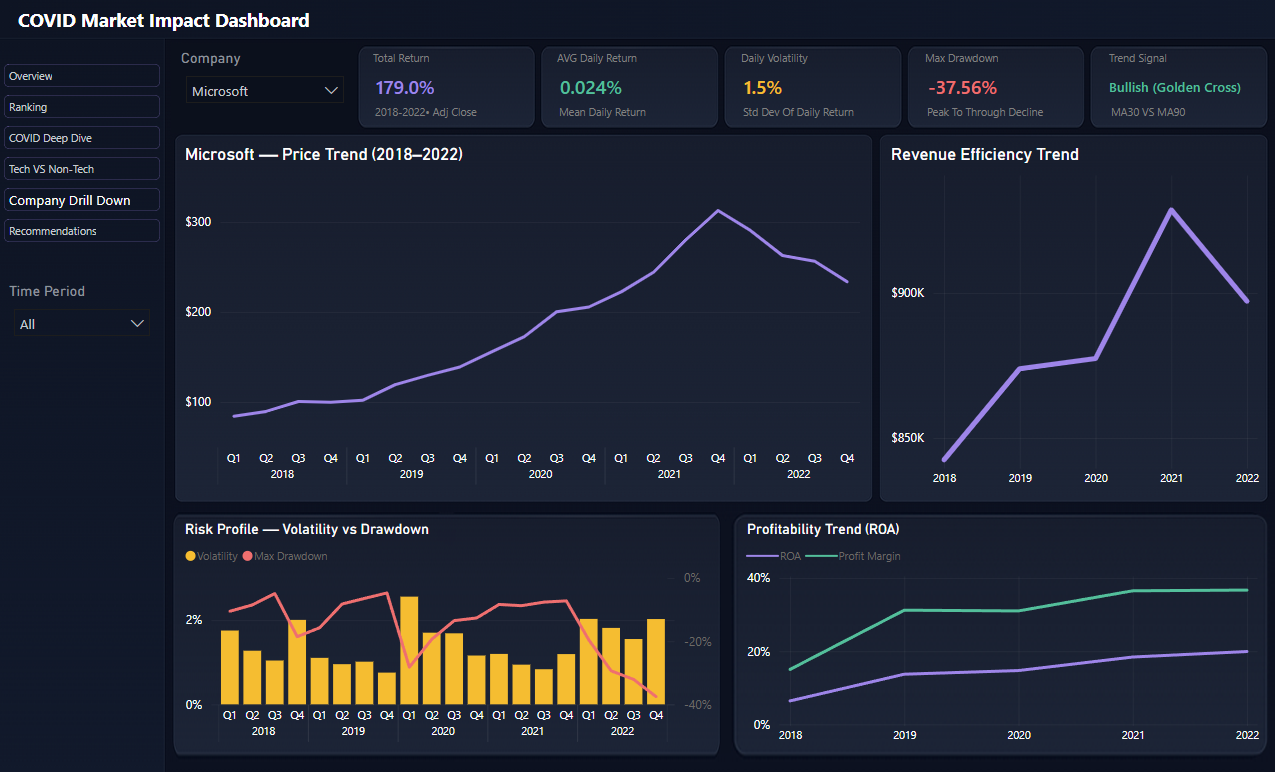Viewport: 1275px width, 772px height.
Task: Open COVID Deep Dive page
Action: pyautogui.click(x=82, y=138)
